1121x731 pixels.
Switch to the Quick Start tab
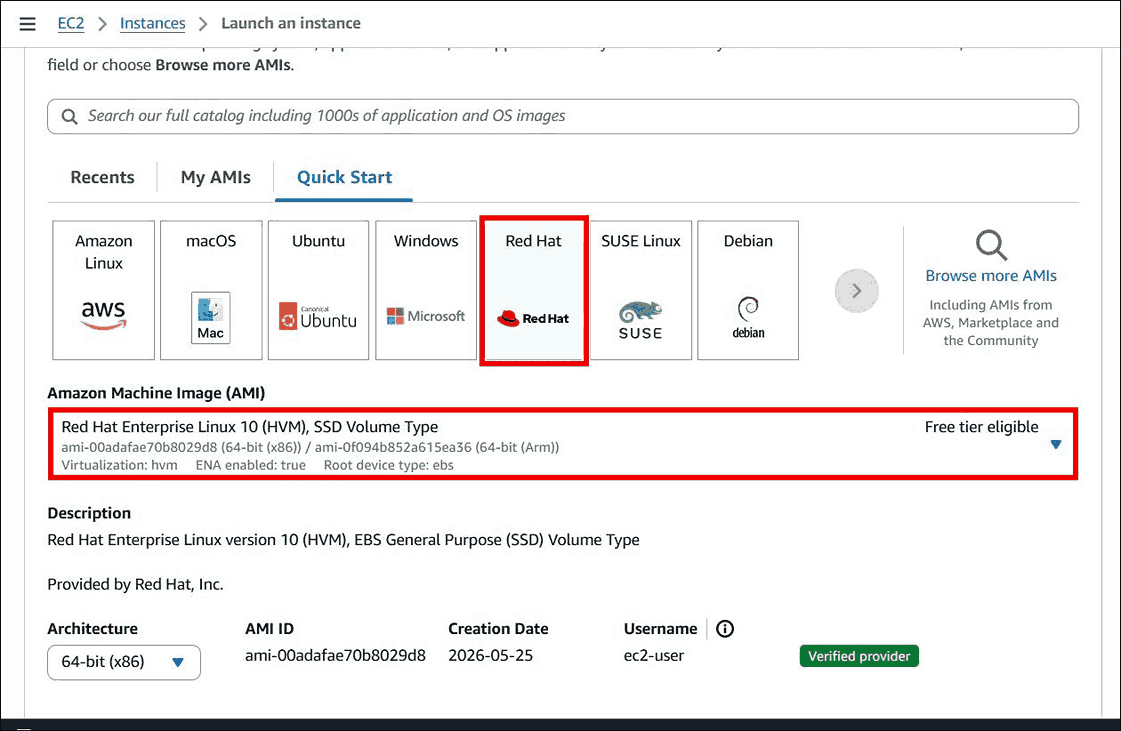pyautogui.click(x=344, y=177)
